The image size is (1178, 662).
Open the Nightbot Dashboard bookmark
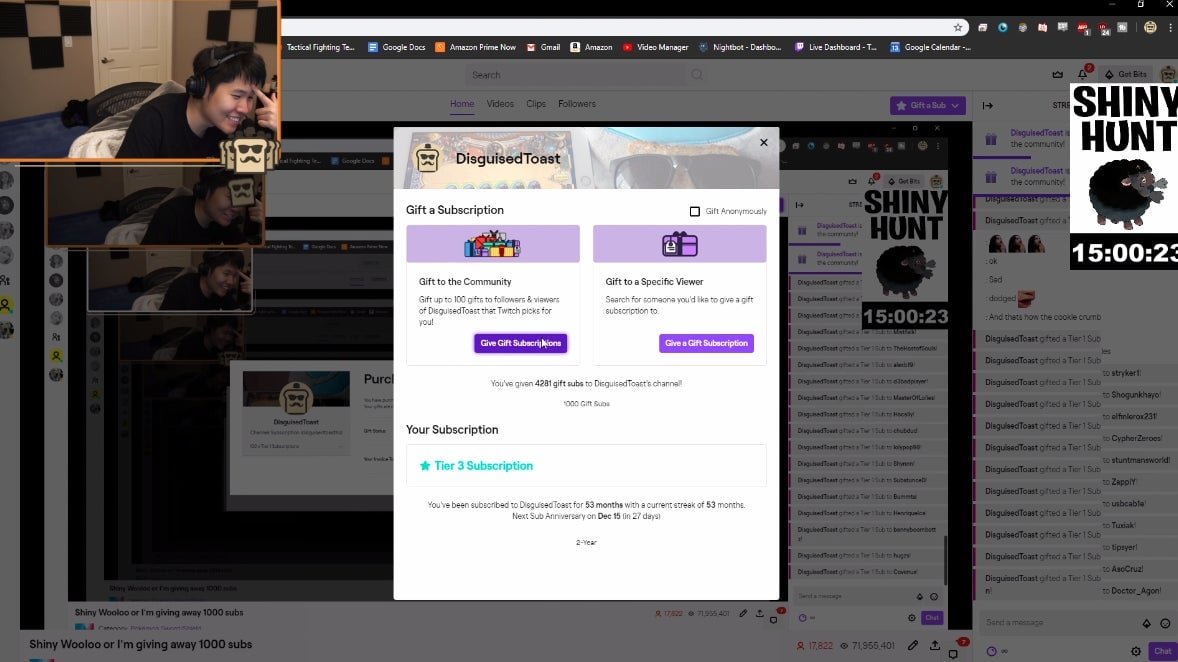coord(741,47)
